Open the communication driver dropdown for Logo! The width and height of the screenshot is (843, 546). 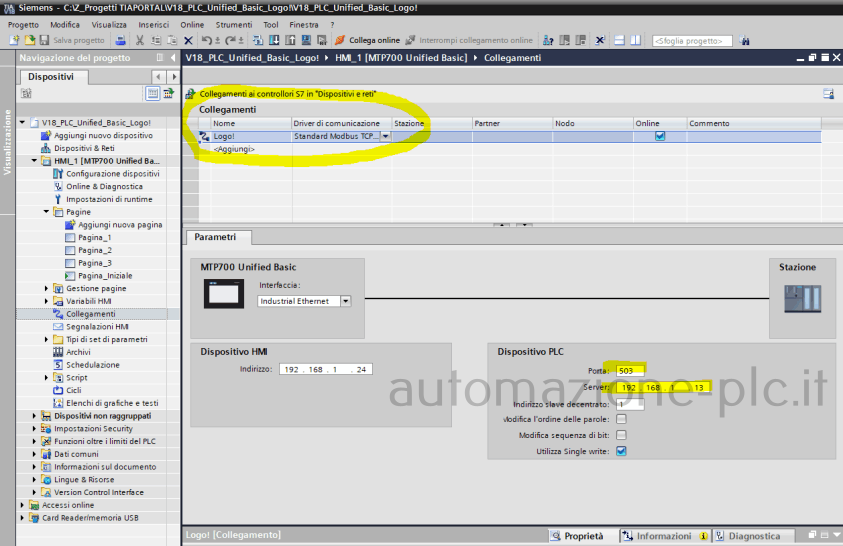(385, 136)
